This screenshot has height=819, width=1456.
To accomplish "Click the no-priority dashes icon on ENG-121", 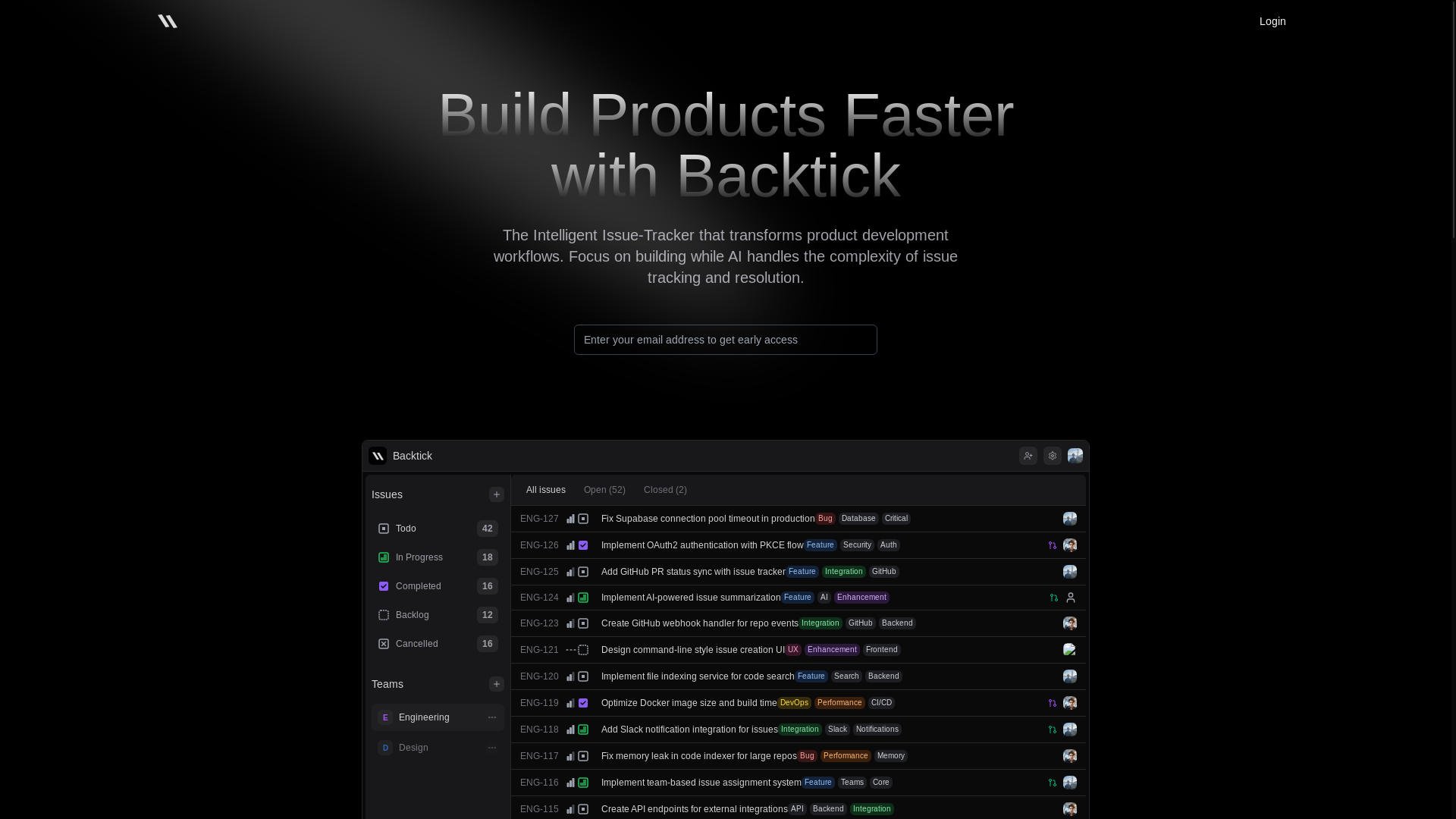I will coord(570,650).
